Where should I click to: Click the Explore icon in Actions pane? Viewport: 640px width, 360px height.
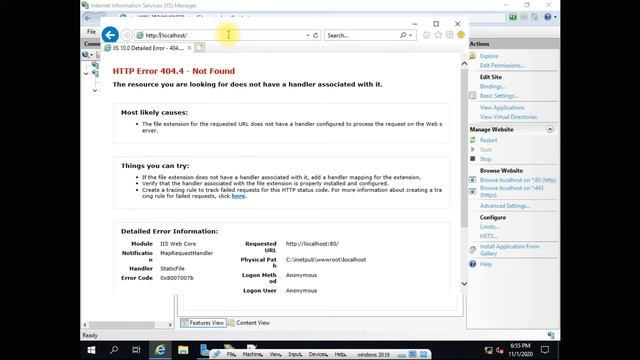click(x=473, y=56)
